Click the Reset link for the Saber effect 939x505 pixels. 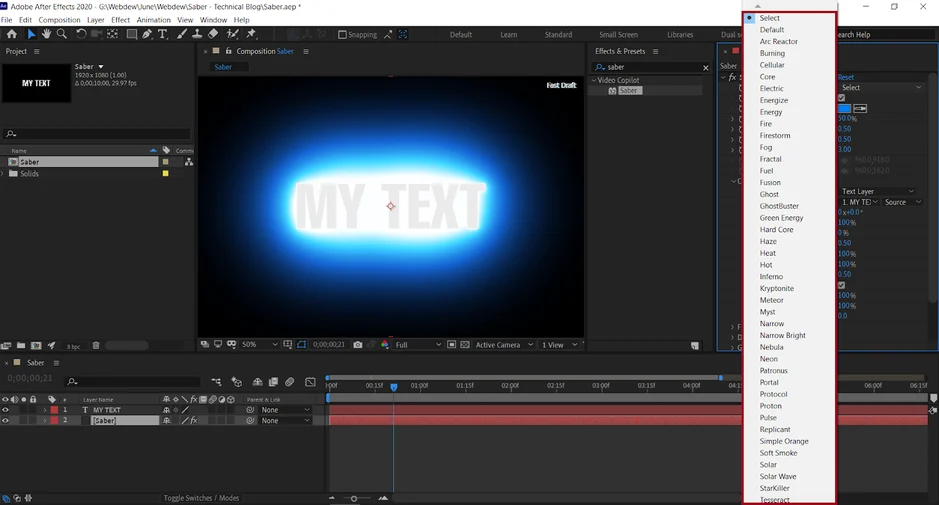click(846, 77)
